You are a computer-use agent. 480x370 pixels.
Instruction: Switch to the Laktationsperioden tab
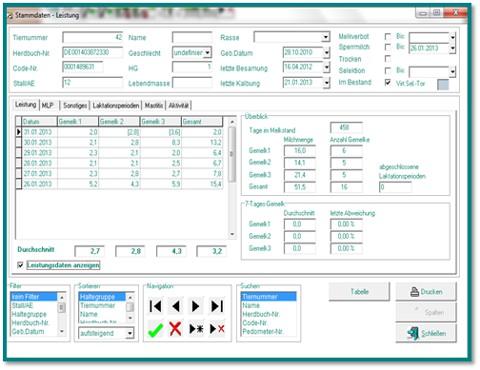click(x=116, y=106)
